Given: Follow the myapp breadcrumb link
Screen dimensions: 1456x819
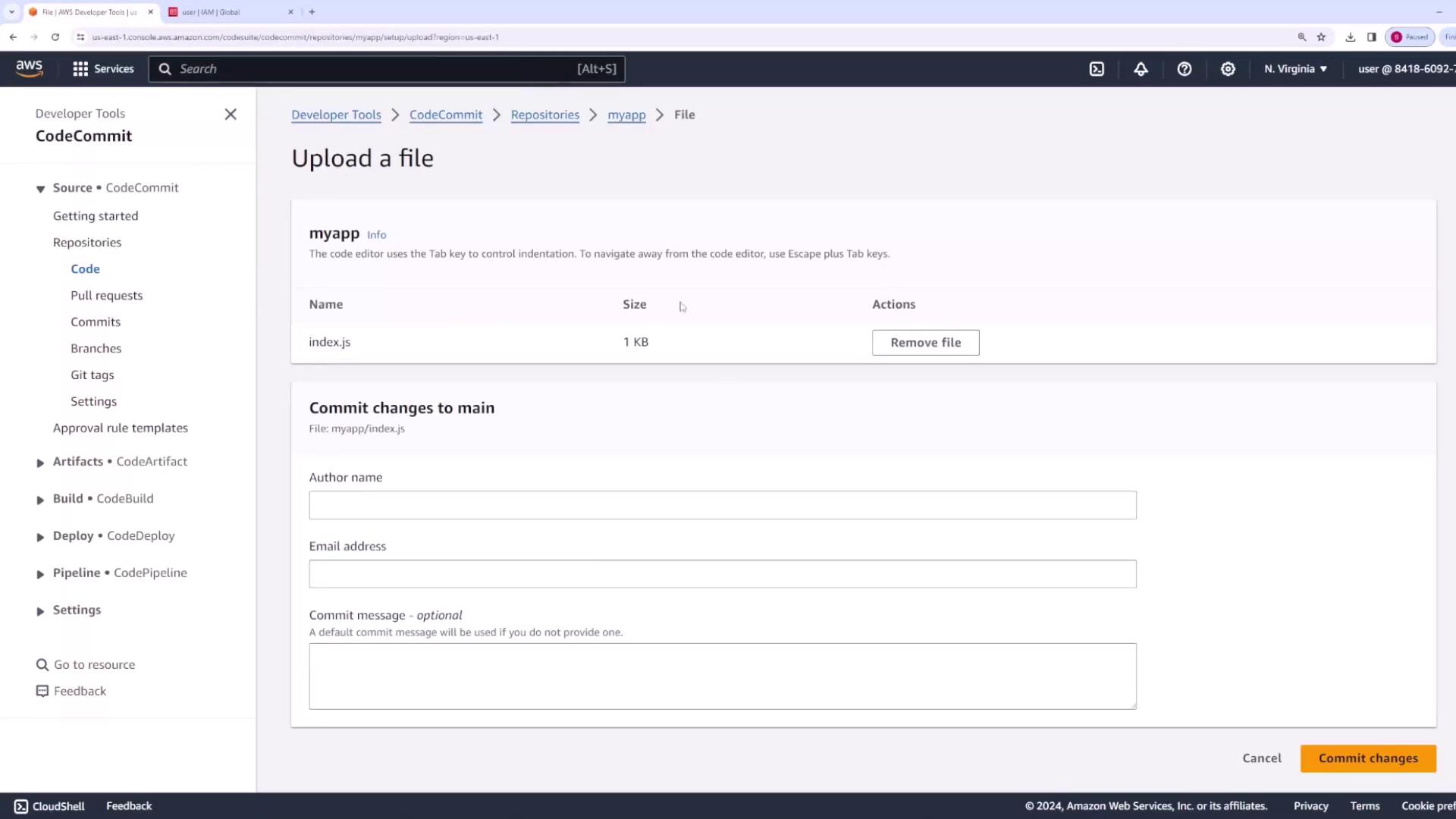Looking at the screenshot, I should coord(626,115).
